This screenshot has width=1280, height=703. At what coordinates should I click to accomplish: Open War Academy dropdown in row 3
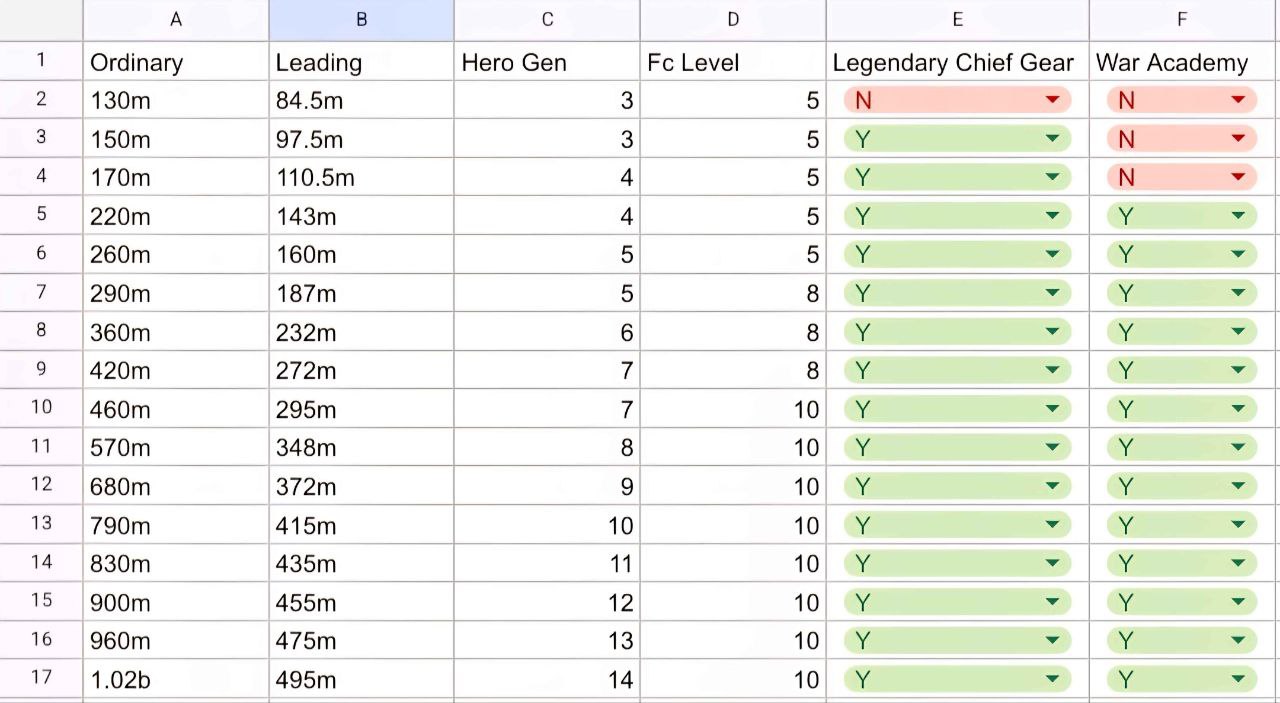pos(1181,139)
